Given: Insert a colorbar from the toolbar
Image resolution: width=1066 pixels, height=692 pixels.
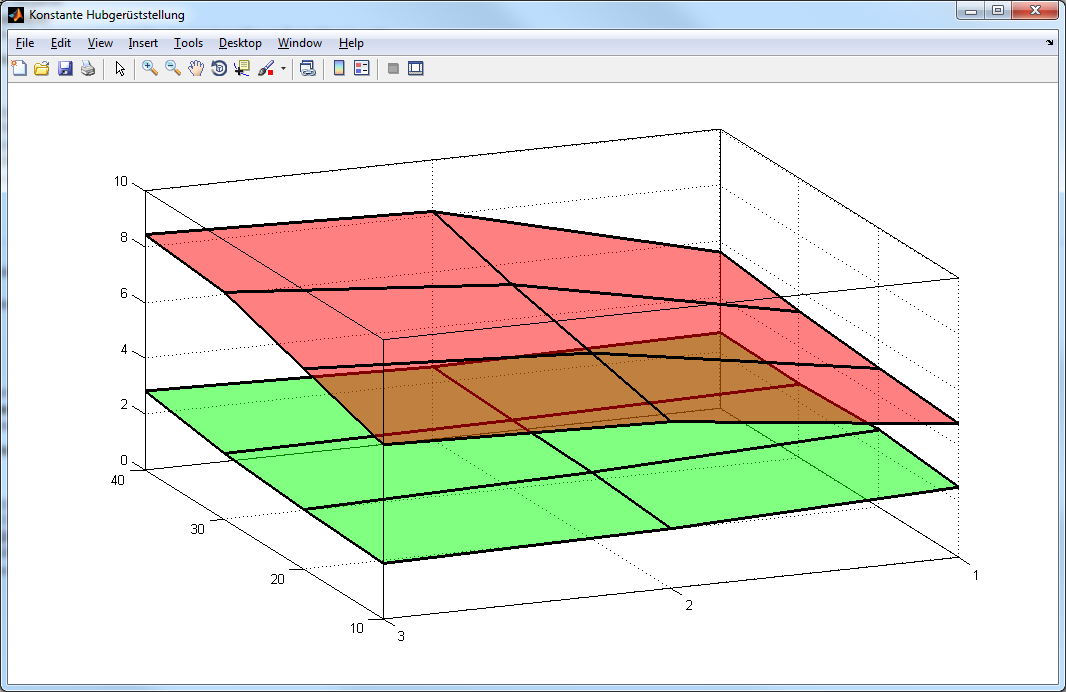Looking at the screenshot, I should coord(339,69).
